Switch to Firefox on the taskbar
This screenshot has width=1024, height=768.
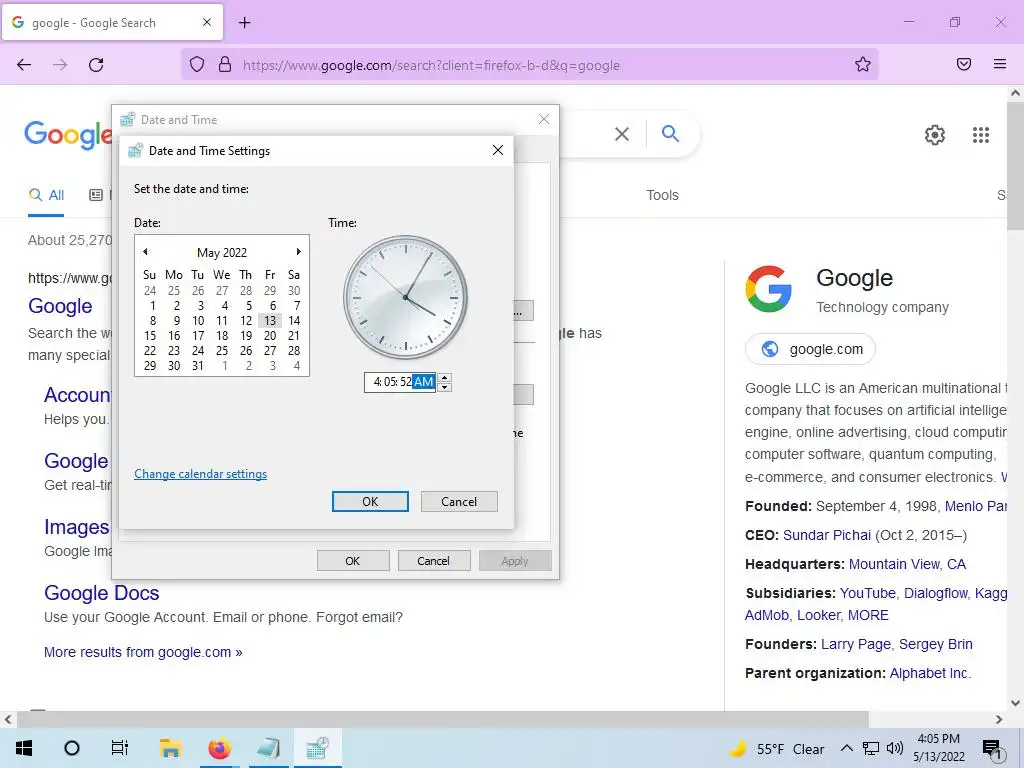coord(219,748)
